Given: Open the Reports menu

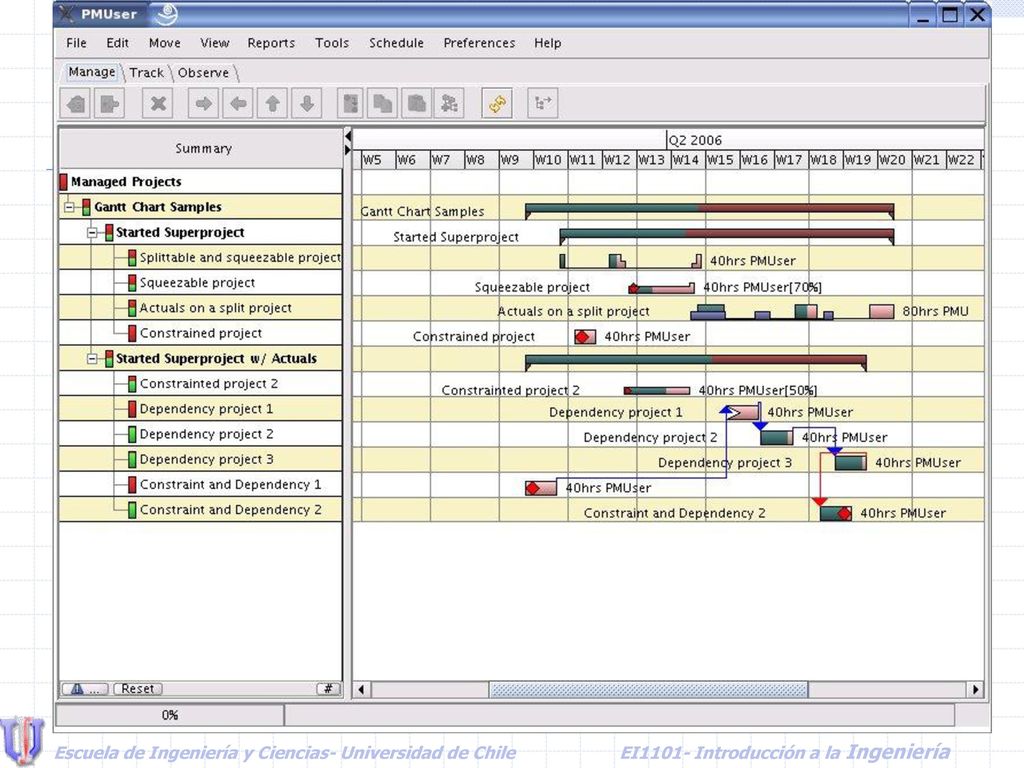Looking at the screenshot, I should pyautogui.click(x=271, y=43).
